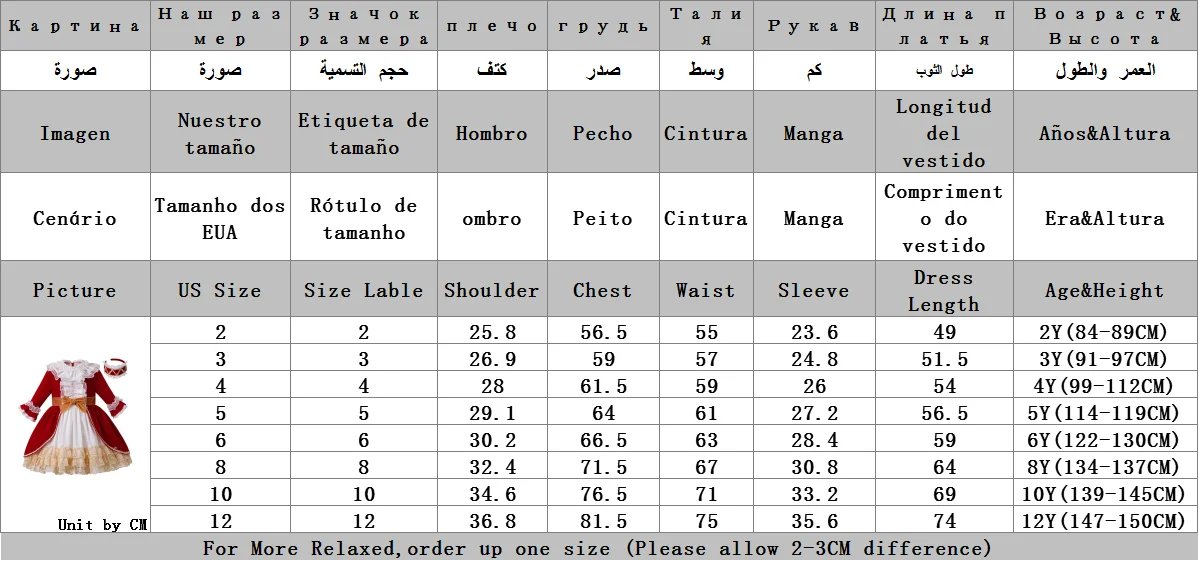Click the 'Size Lable' header cell
This screenshot has height=561, width=1199.
pos(363,290)
